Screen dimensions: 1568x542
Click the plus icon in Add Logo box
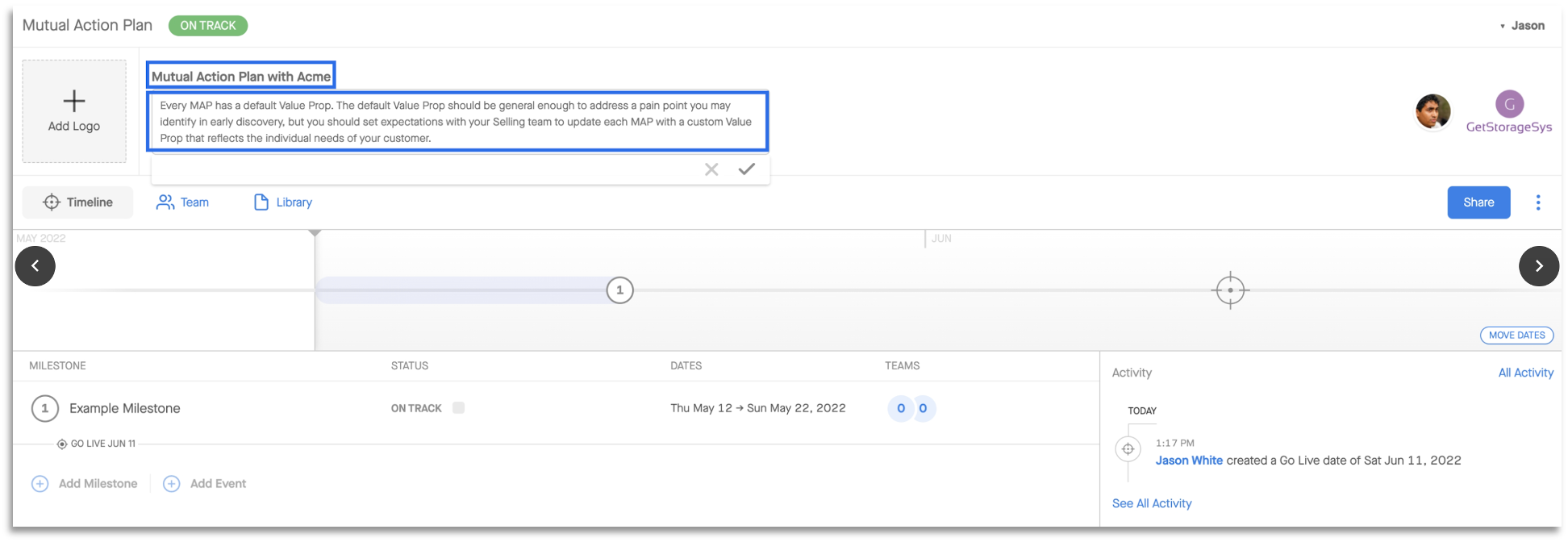pyautogui.click(x=74, y=101)
